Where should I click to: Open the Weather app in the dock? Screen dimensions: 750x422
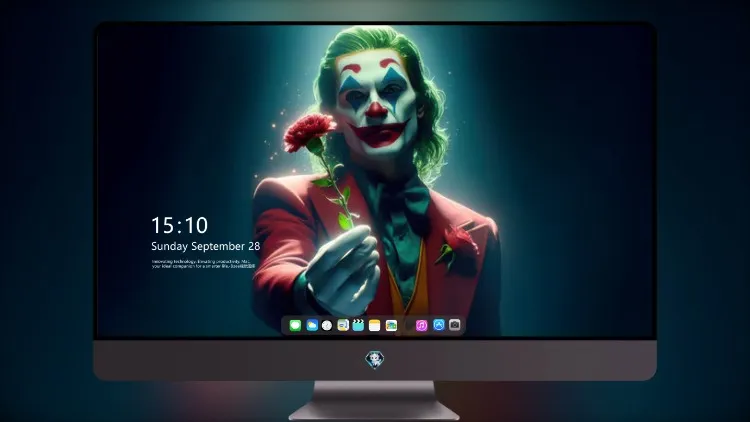click(312, 326)
